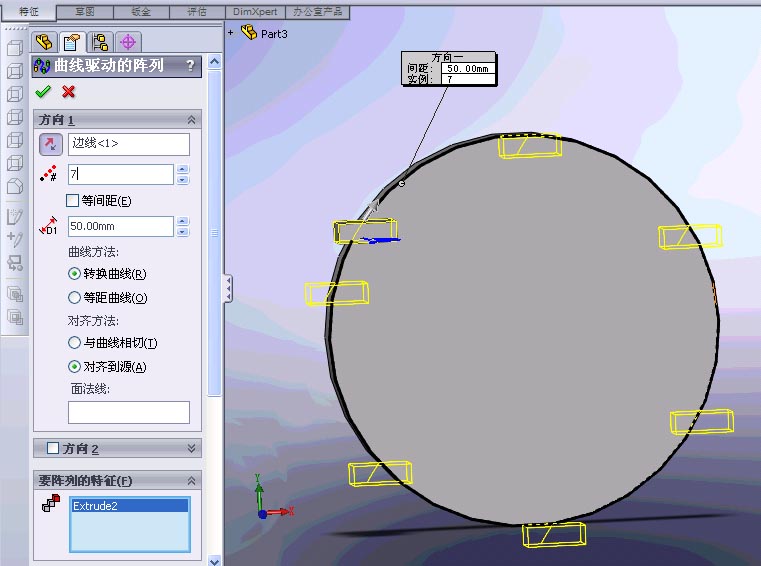Open help for curve driven pattern
The image size is (761, 566).
tap(191, 65)
